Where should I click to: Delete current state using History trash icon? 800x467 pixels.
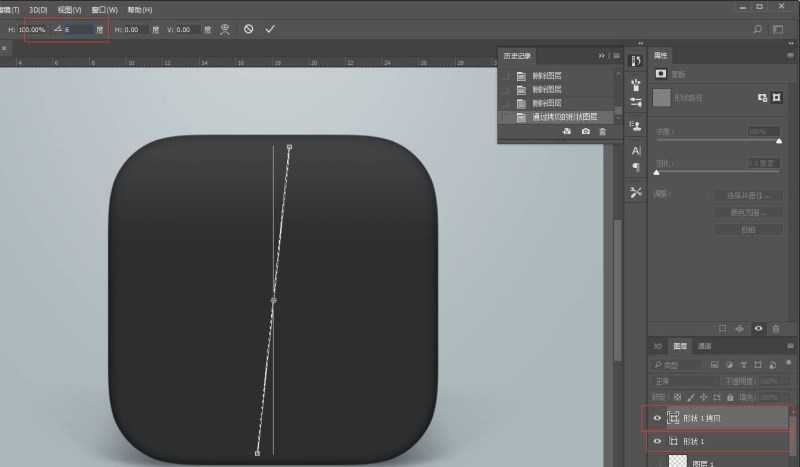tap(602, 132)
